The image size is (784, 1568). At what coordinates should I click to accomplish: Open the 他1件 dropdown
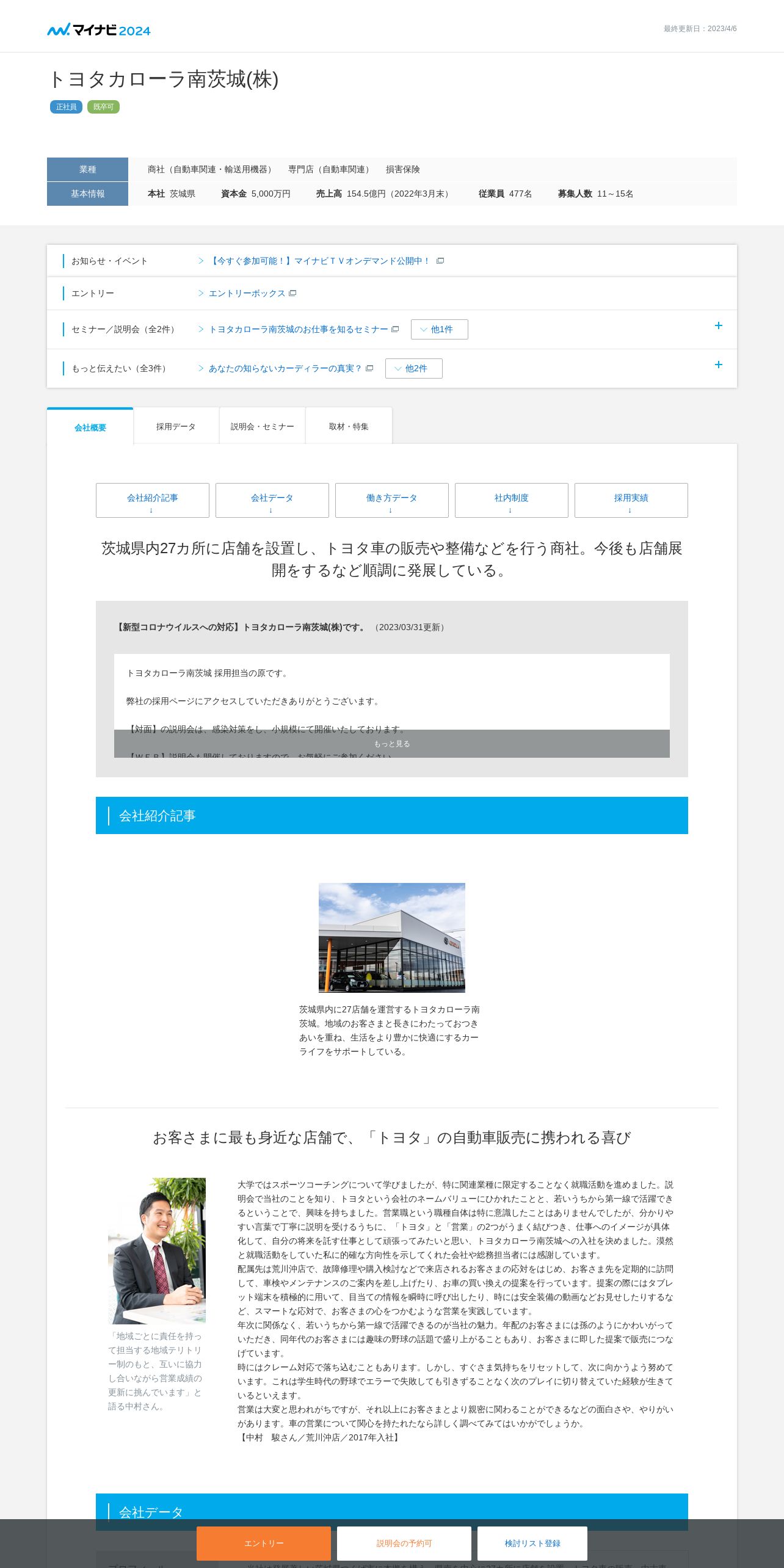pos(440,329)
